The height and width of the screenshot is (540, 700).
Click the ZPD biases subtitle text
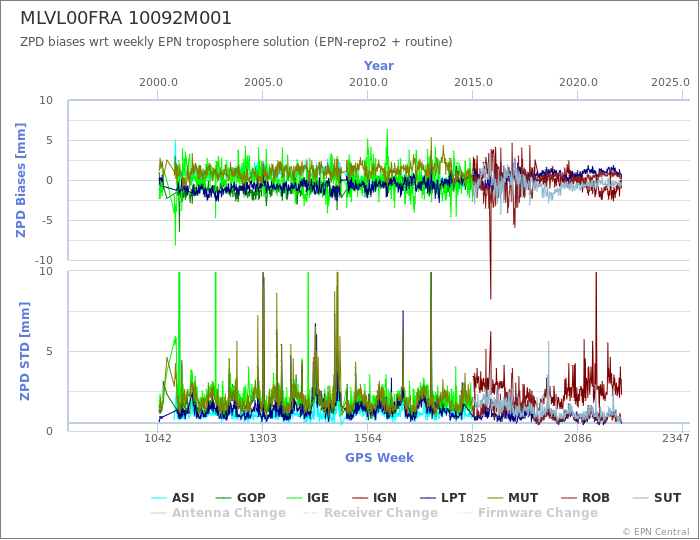point(236,42)
